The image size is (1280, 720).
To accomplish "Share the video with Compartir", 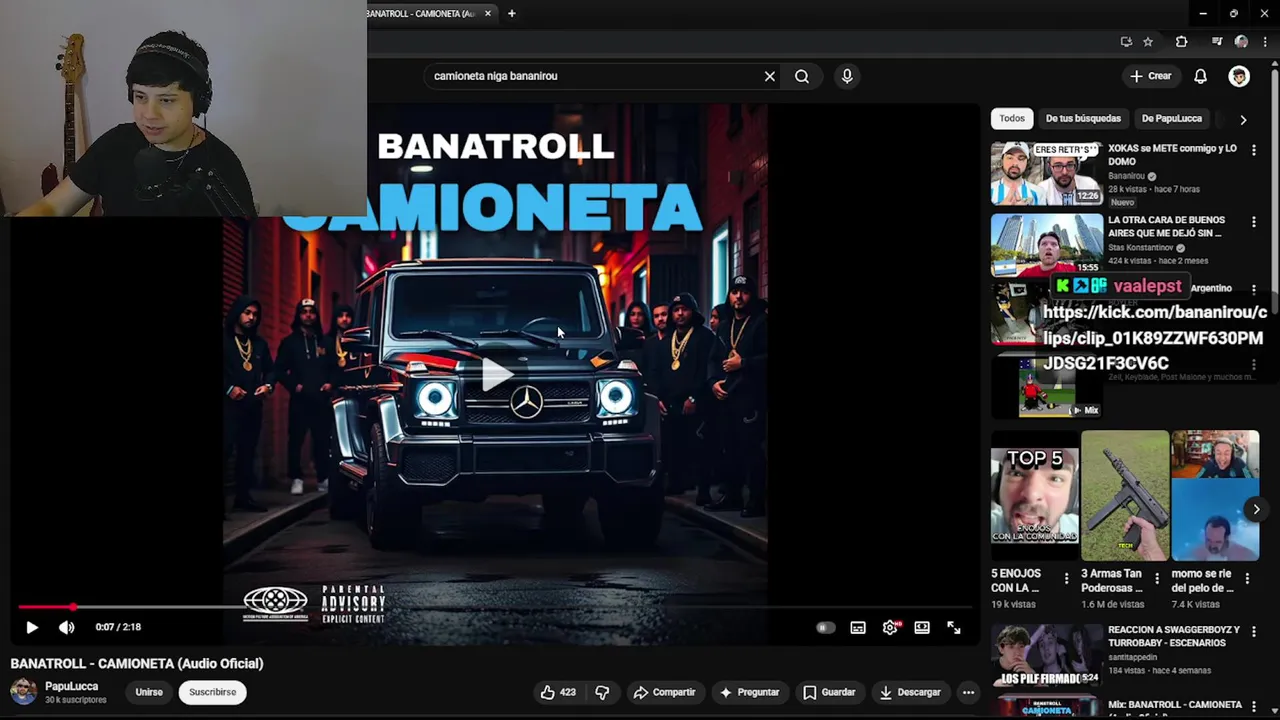I will (664, 692).
